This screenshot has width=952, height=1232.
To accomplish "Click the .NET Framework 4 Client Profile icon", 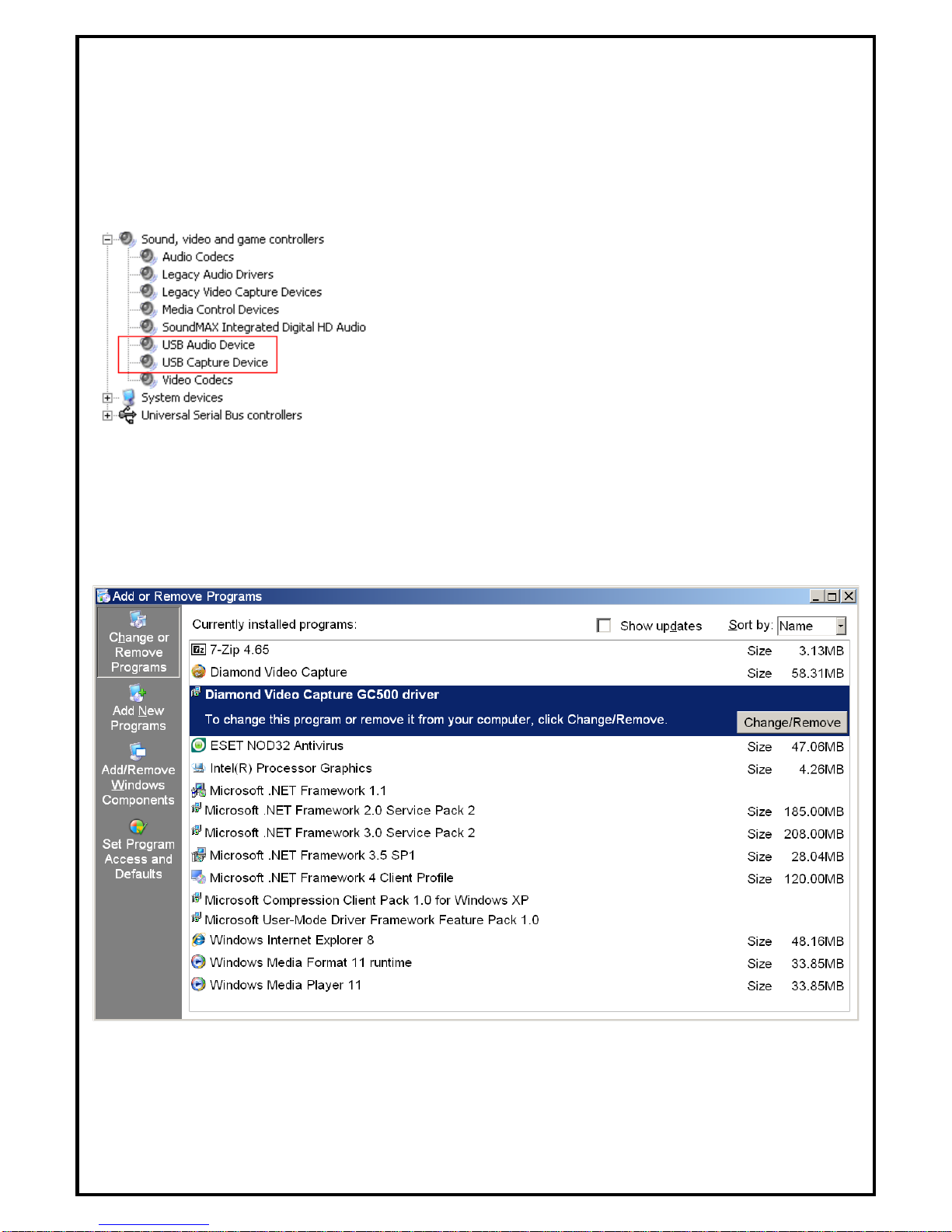I will [x=199, y=878].
